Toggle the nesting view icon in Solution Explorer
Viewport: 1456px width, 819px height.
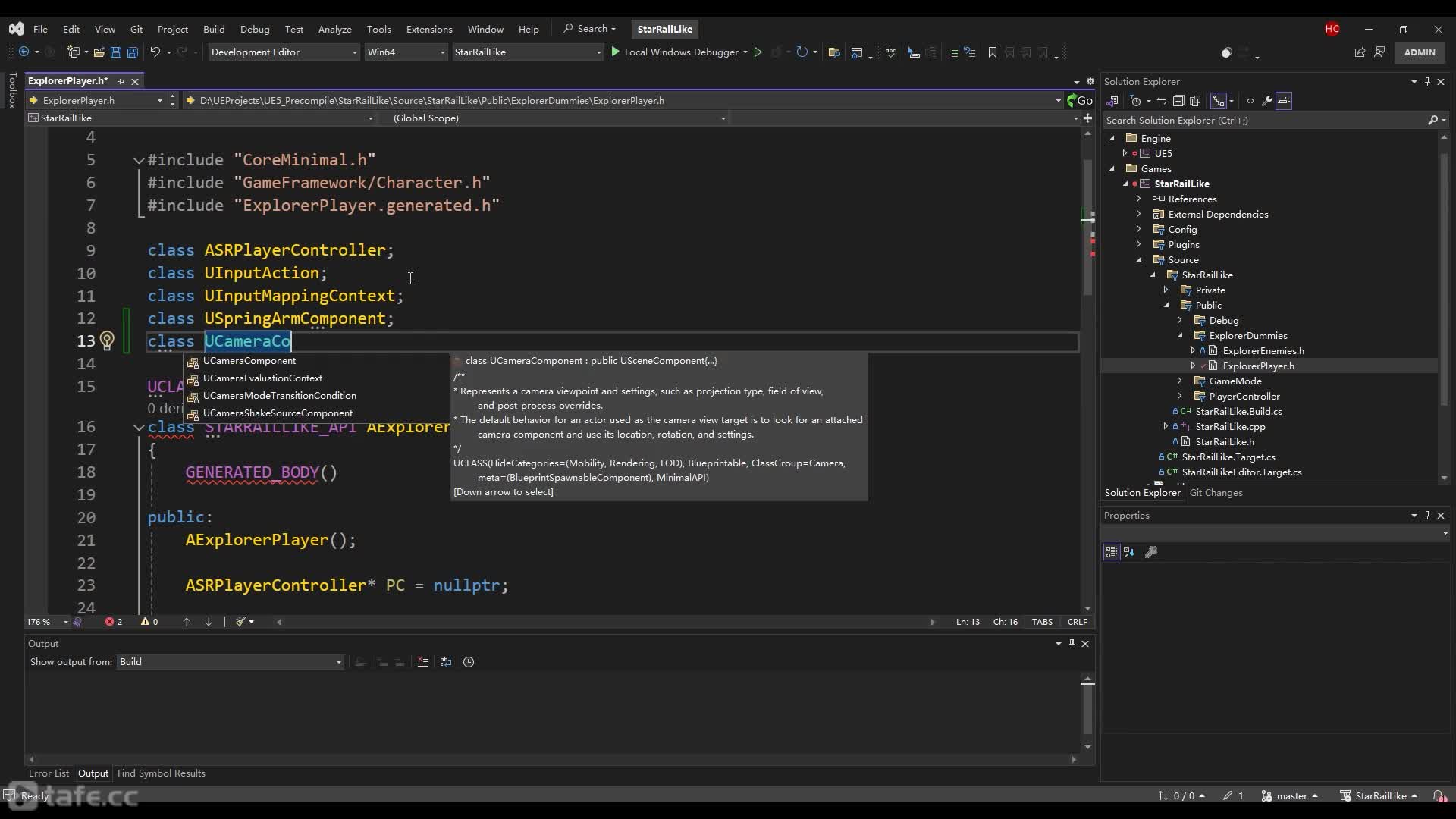[x=1219, y=101]
